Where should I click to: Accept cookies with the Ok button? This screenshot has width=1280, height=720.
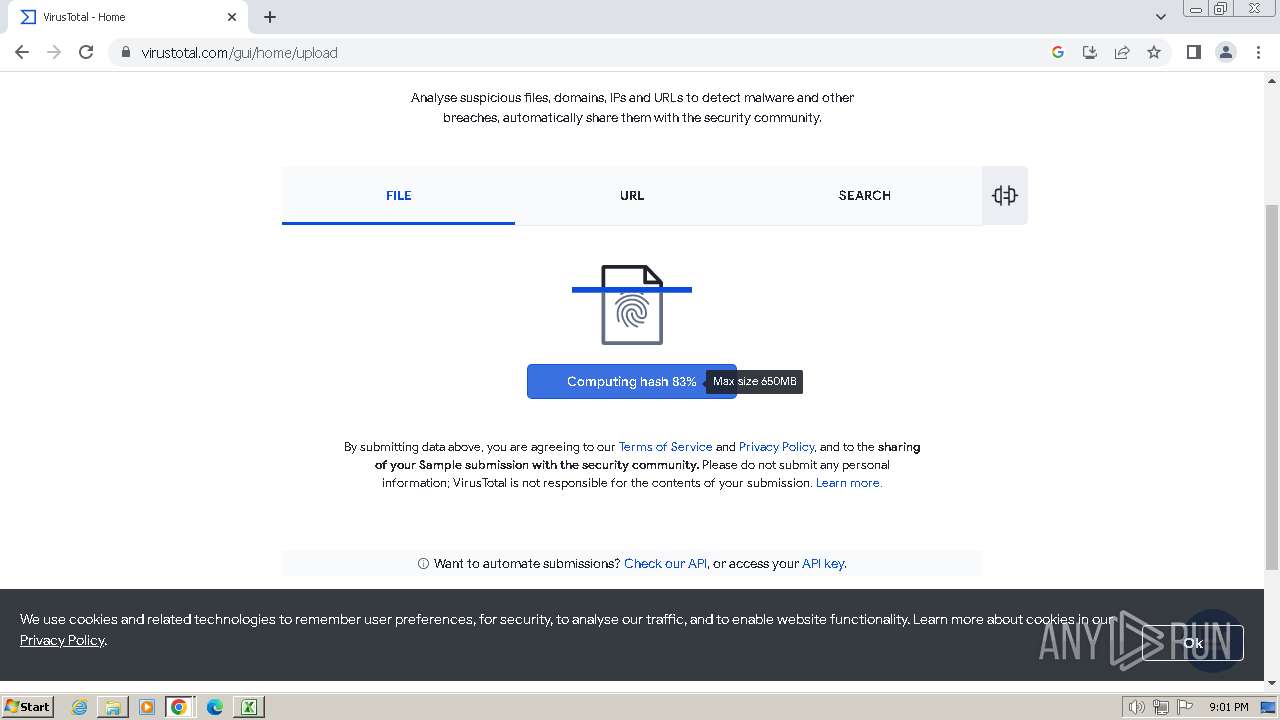click(x=1193, y=643)
